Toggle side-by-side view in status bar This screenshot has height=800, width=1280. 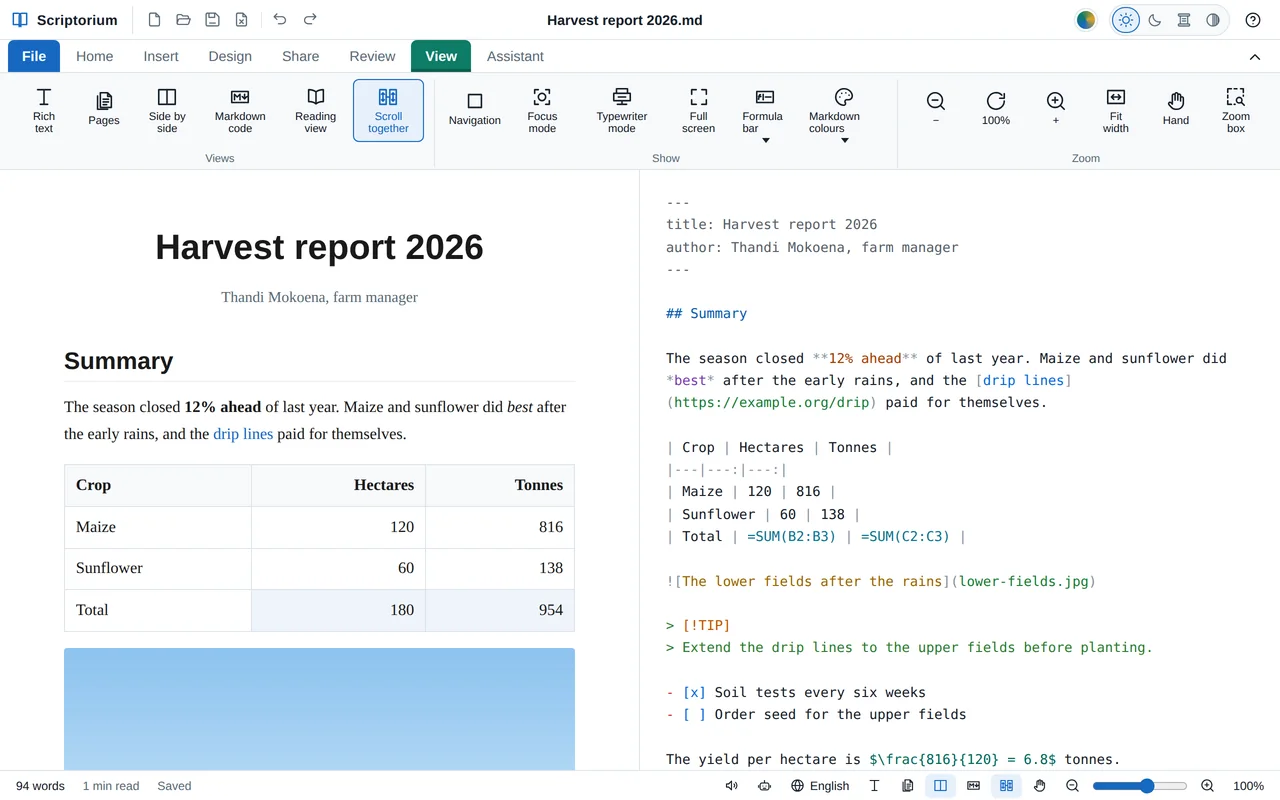(x=940, y=786)
